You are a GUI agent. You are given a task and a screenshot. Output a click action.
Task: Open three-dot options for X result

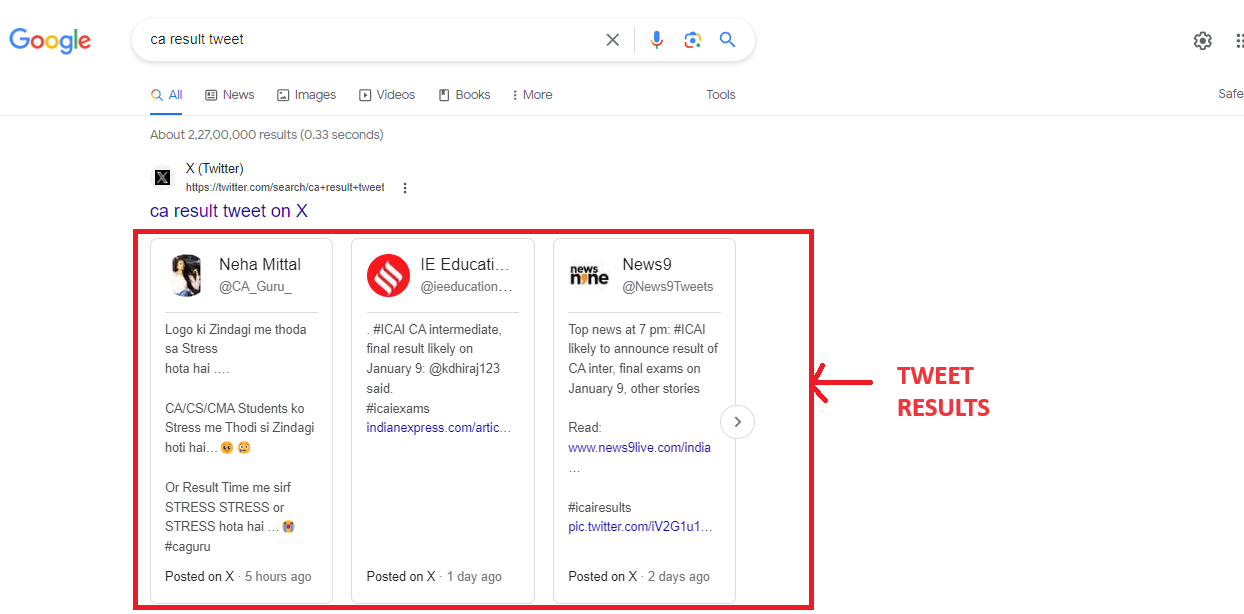click(x=405, y=188)
